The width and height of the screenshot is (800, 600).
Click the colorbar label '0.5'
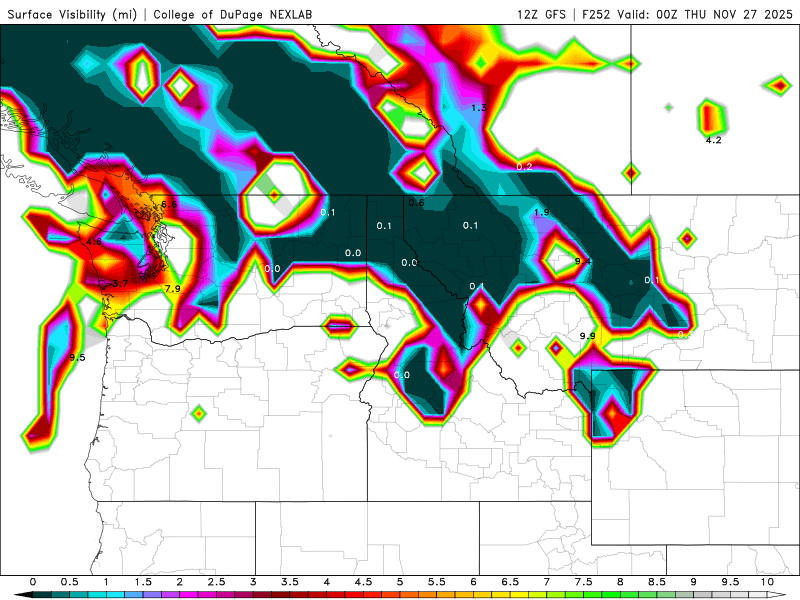tap(69, 582)
